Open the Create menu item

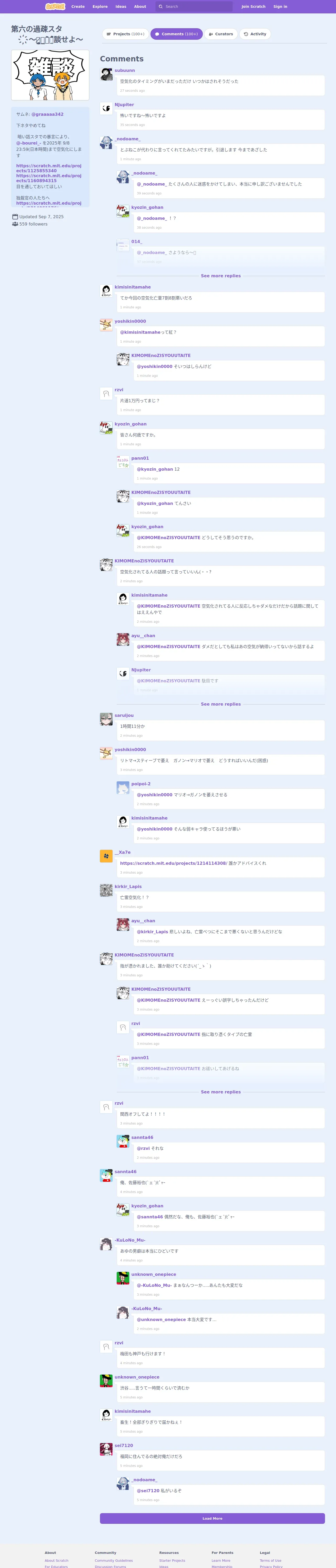78,7
